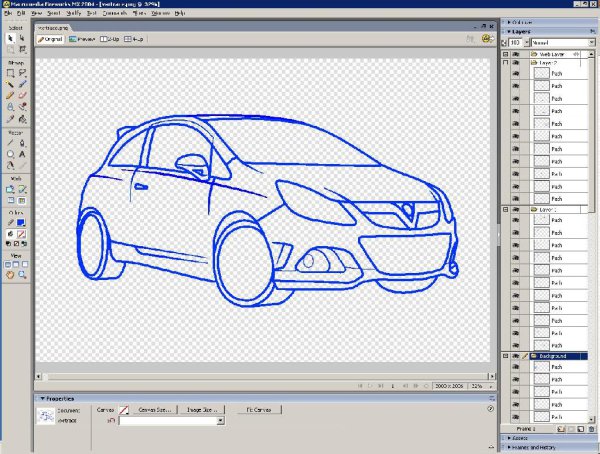Select the Hand tool in View section
Viewport: 600px width, 454px height.
tap(9, 273)
